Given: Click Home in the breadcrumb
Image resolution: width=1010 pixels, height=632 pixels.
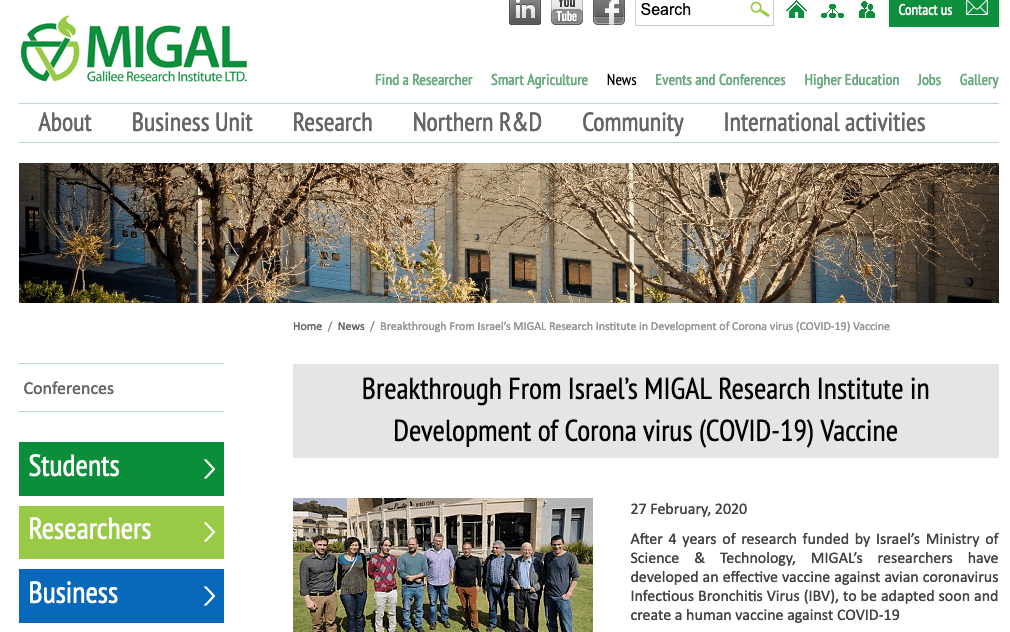Looking at the screenshot, I should tap(307, 327).
